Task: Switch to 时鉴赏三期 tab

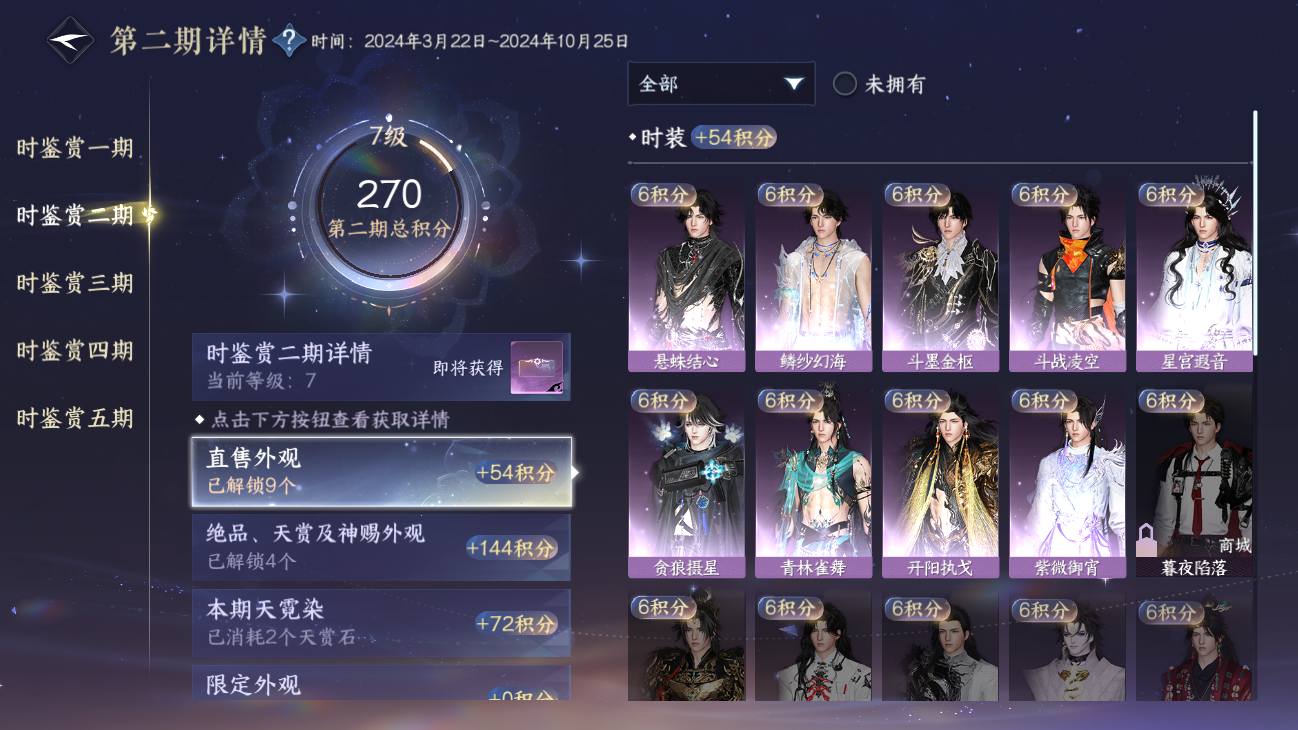Action: click(75, 283)
